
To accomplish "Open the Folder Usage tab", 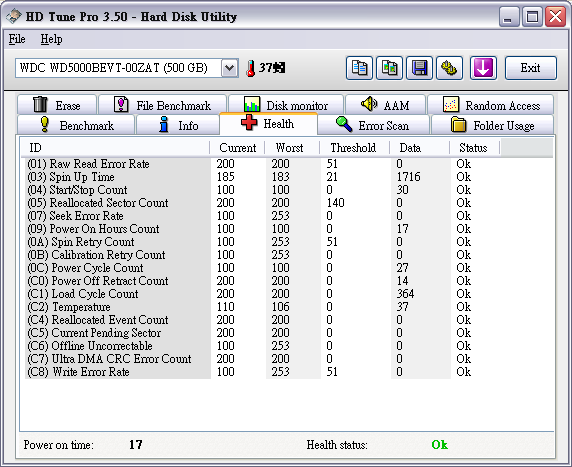I will tap(492, 125).
